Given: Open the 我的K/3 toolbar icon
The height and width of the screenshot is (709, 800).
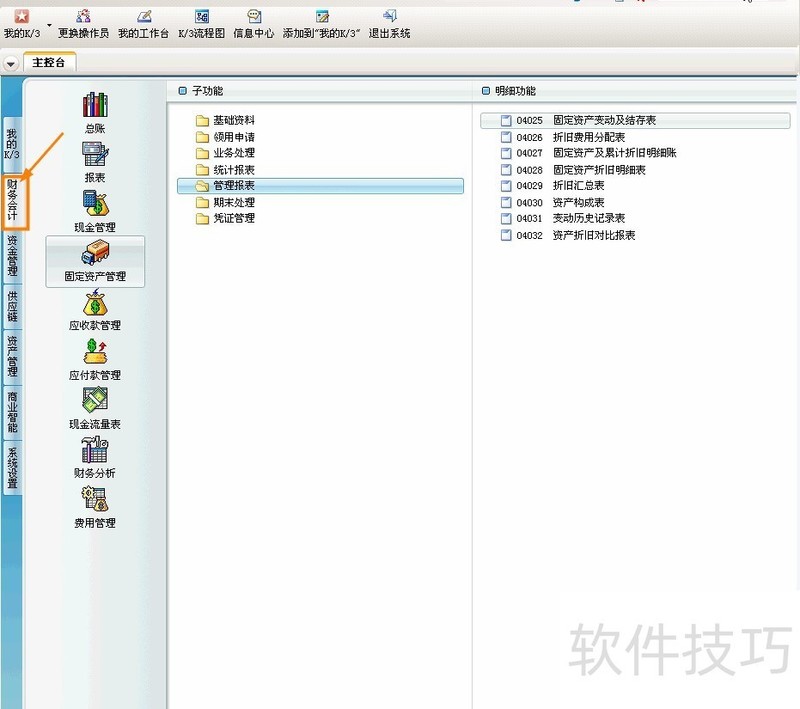Looking at the screenshot, I should [21, 24].
